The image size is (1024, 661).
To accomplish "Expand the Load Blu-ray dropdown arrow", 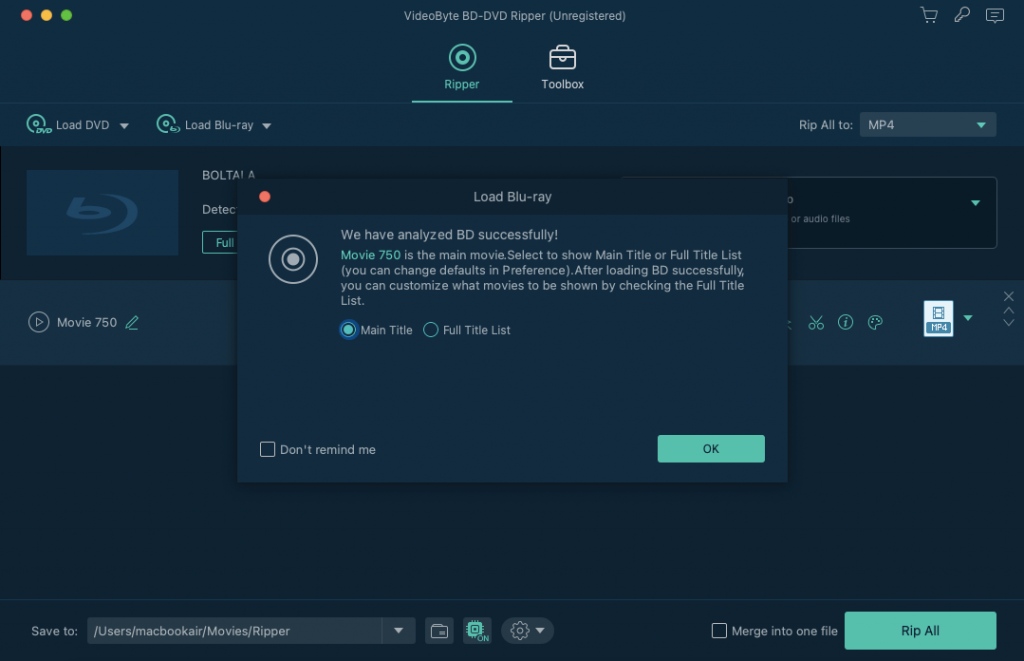I will tap(266, 125).
